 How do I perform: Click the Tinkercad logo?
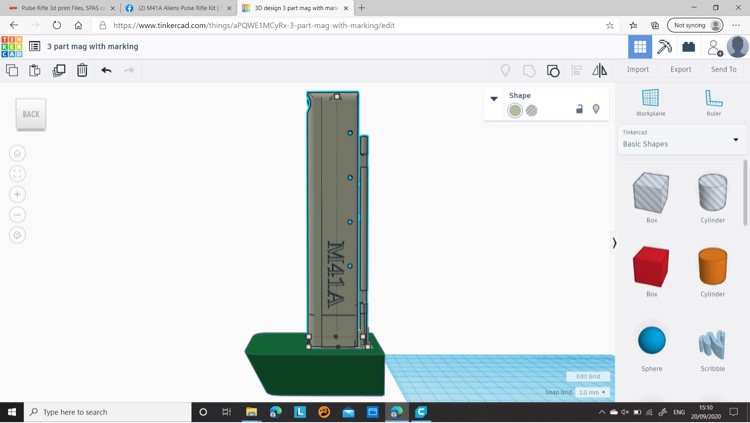pyautogui.click(x=11, y=46)
